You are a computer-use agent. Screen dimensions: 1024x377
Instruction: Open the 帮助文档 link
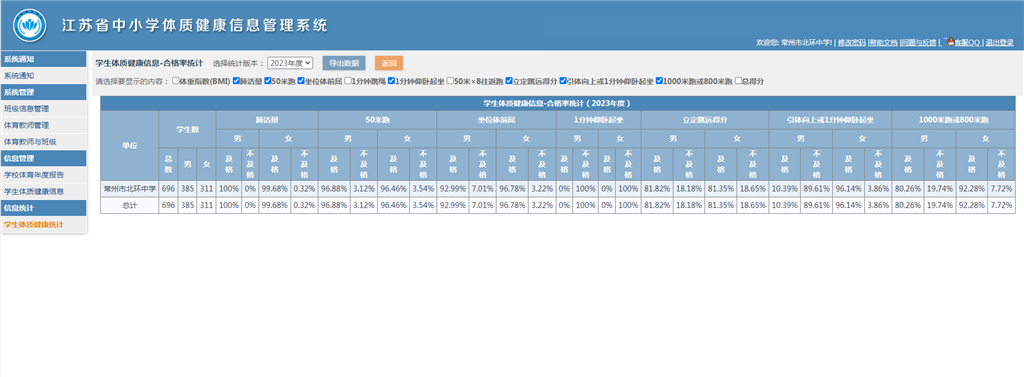(883, 42)
